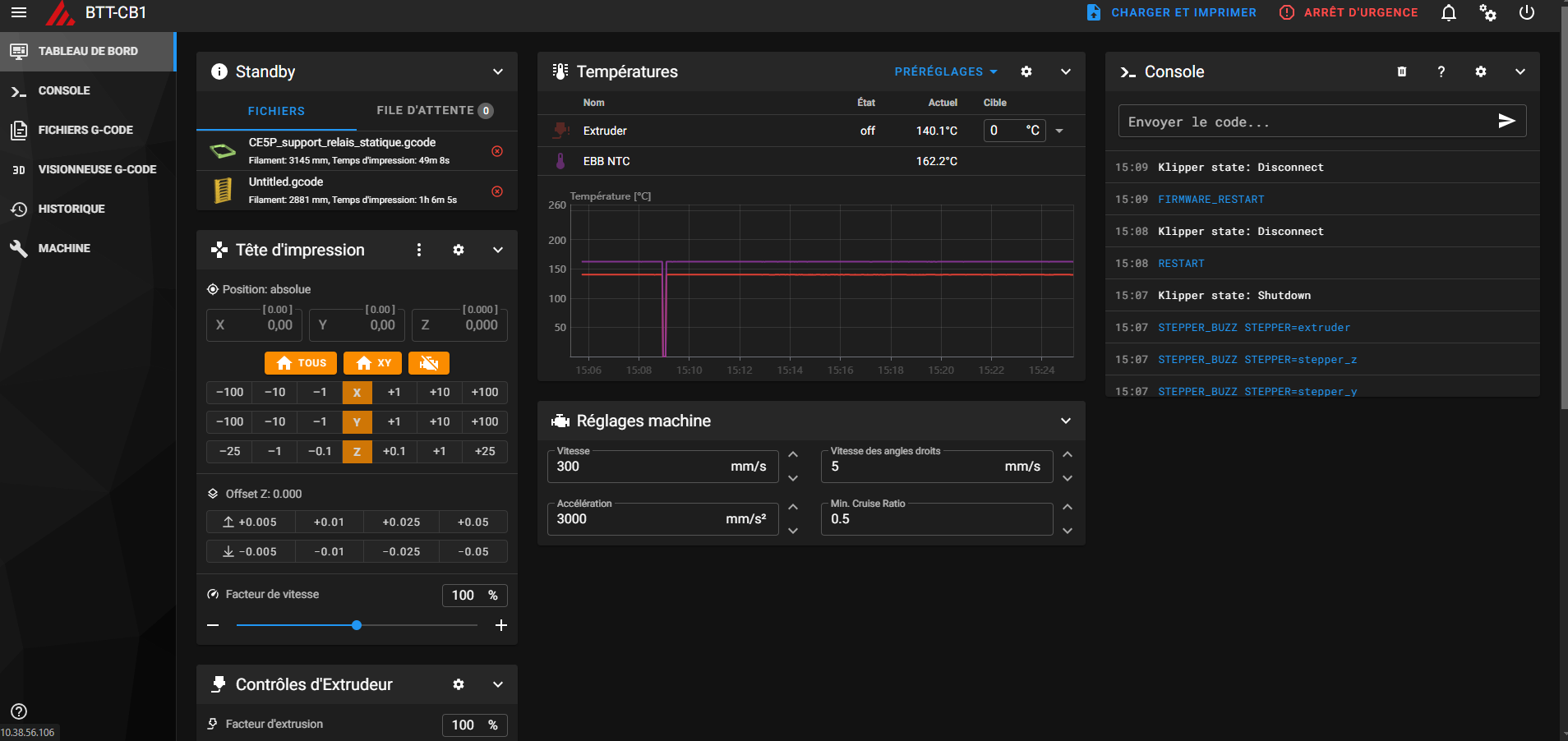
Task: Remove CE5P_support_relais_statique.gcode from list
Action: click(497, 151)
